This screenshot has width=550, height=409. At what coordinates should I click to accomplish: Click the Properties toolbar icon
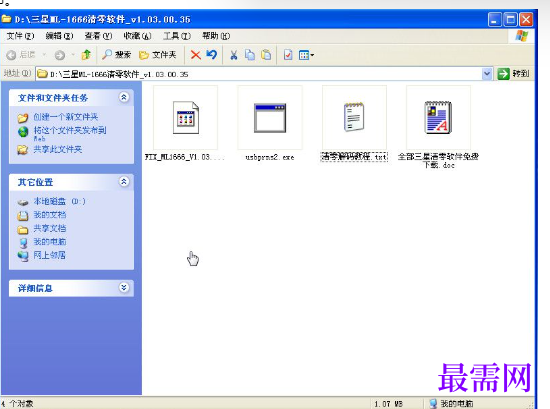[x=288, y=55]
